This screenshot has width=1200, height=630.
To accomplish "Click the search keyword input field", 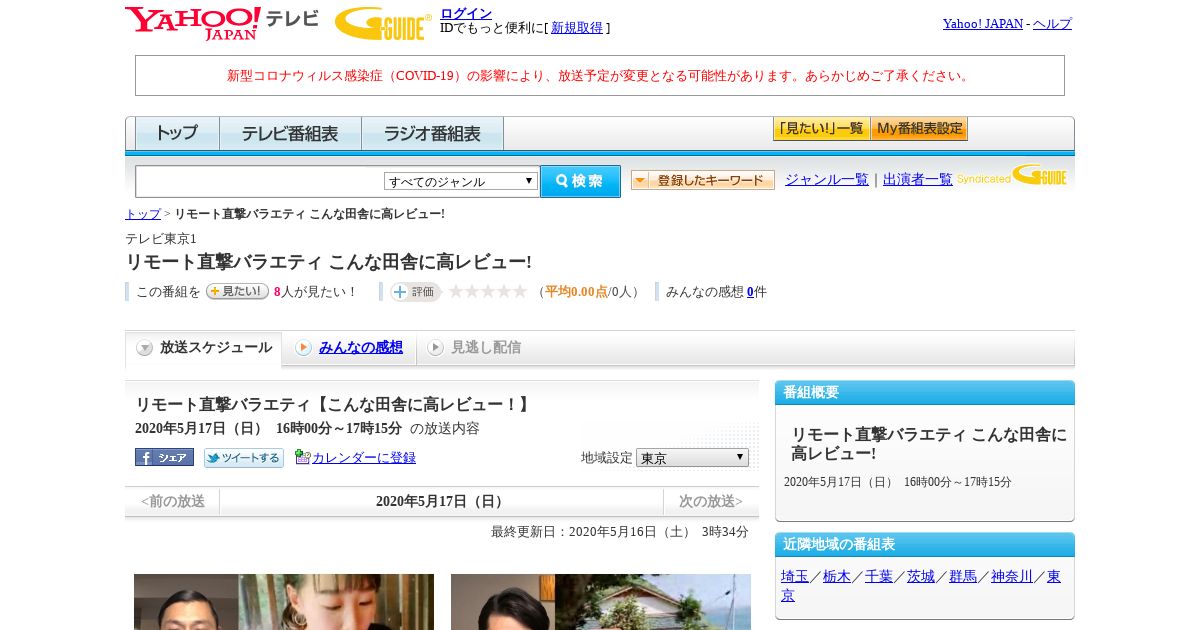I will pos(260,181).
